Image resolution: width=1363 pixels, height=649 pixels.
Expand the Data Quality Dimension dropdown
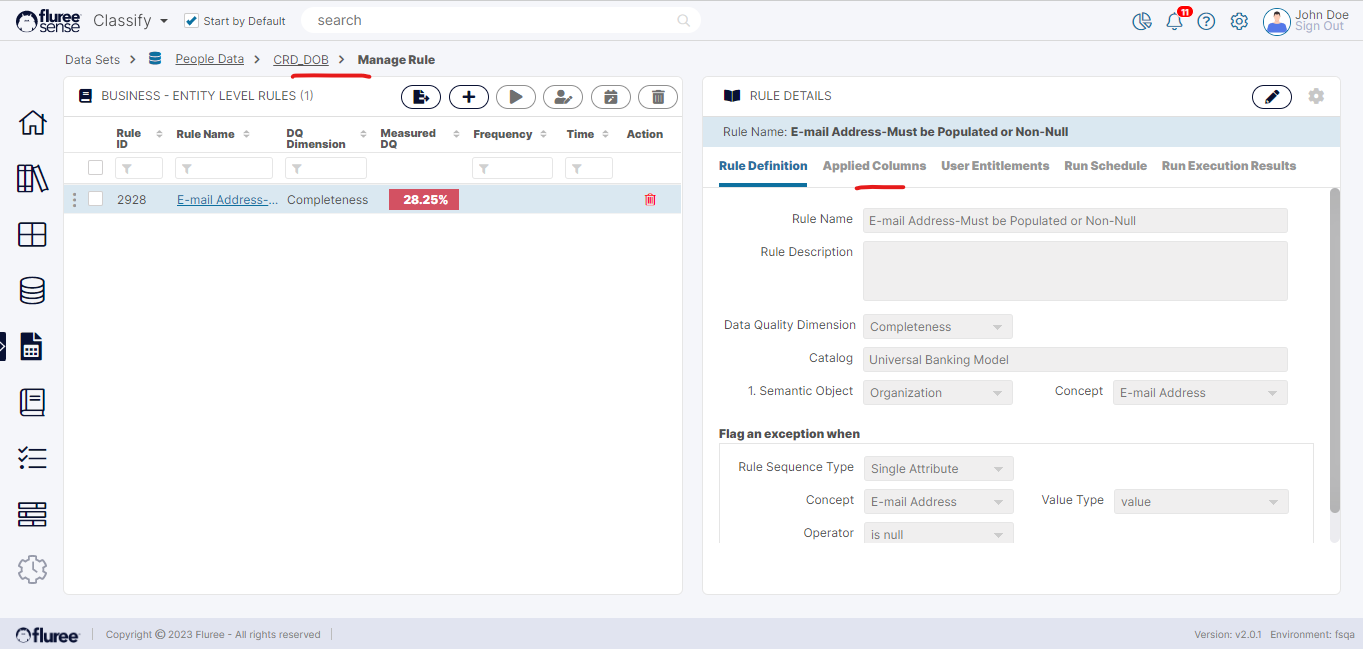click(937, 327)
